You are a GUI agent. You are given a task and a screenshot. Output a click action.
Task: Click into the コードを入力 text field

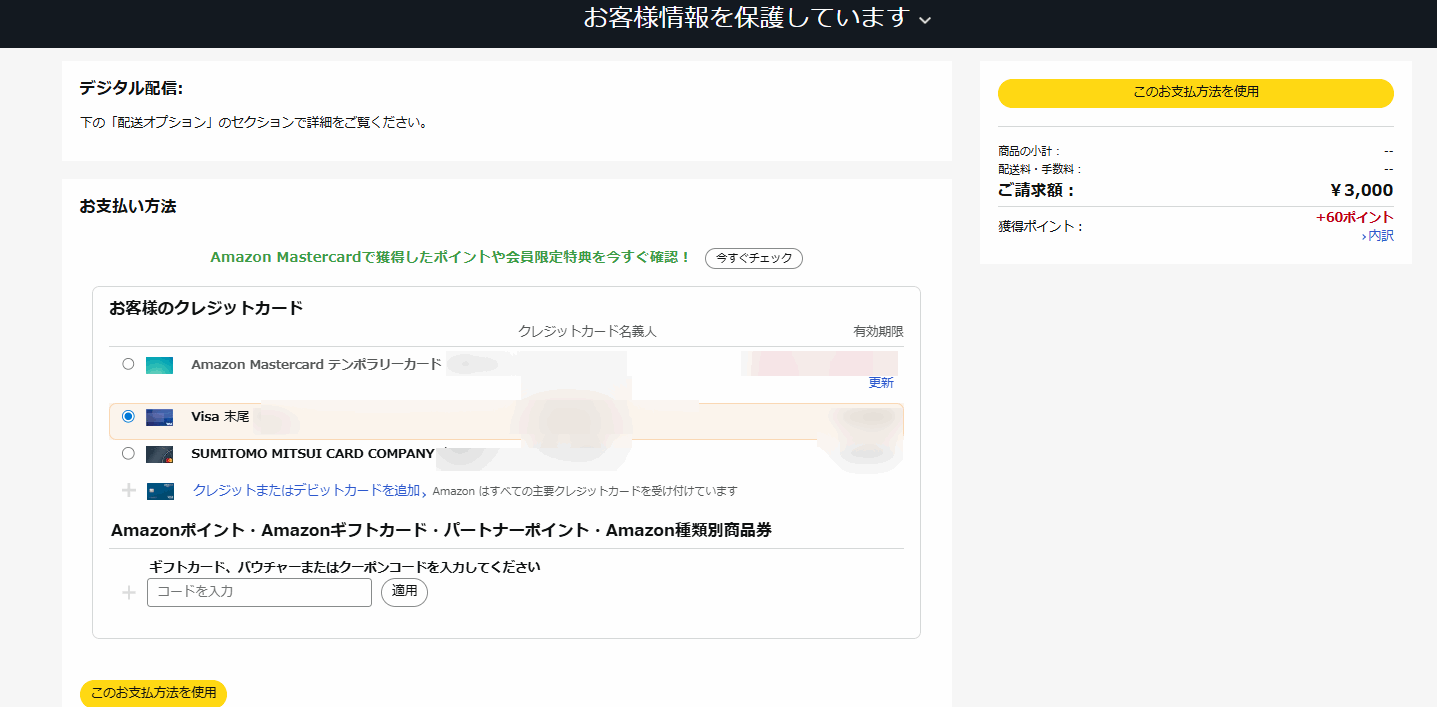259,592
